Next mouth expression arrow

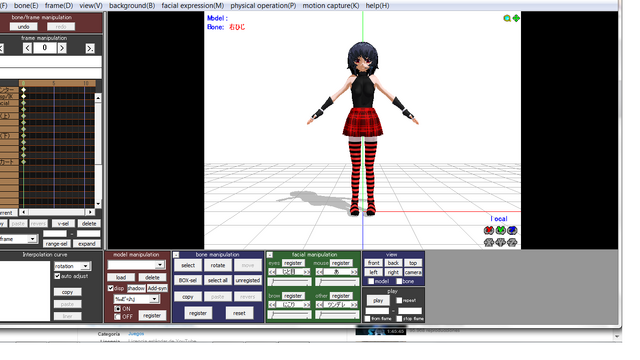coord(354,272)
